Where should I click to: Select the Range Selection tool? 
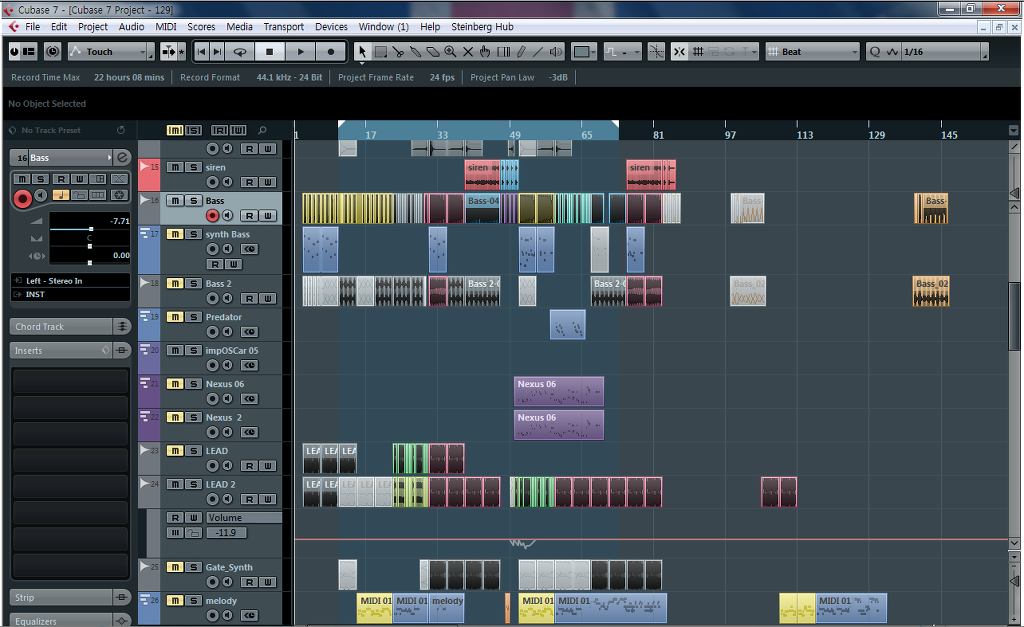click(380, 52)
